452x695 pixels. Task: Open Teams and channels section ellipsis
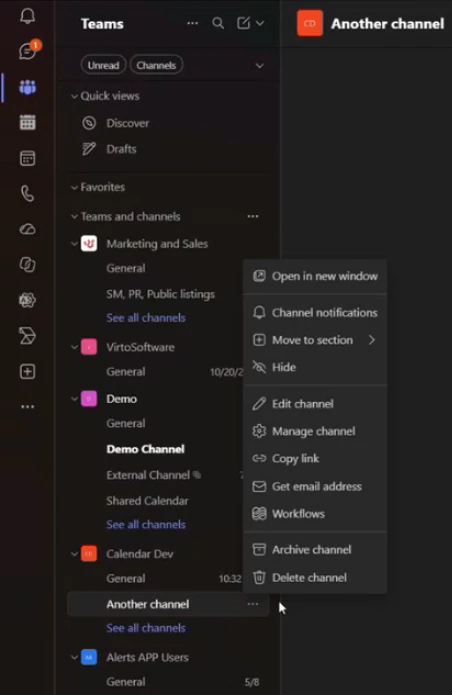pyautogui.click(x=253, y=216)
